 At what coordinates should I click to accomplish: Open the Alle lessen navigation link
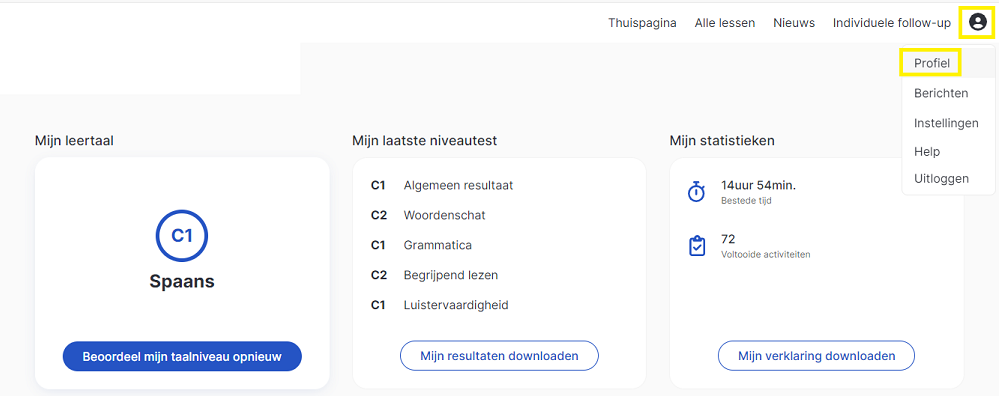click(725, 23)
